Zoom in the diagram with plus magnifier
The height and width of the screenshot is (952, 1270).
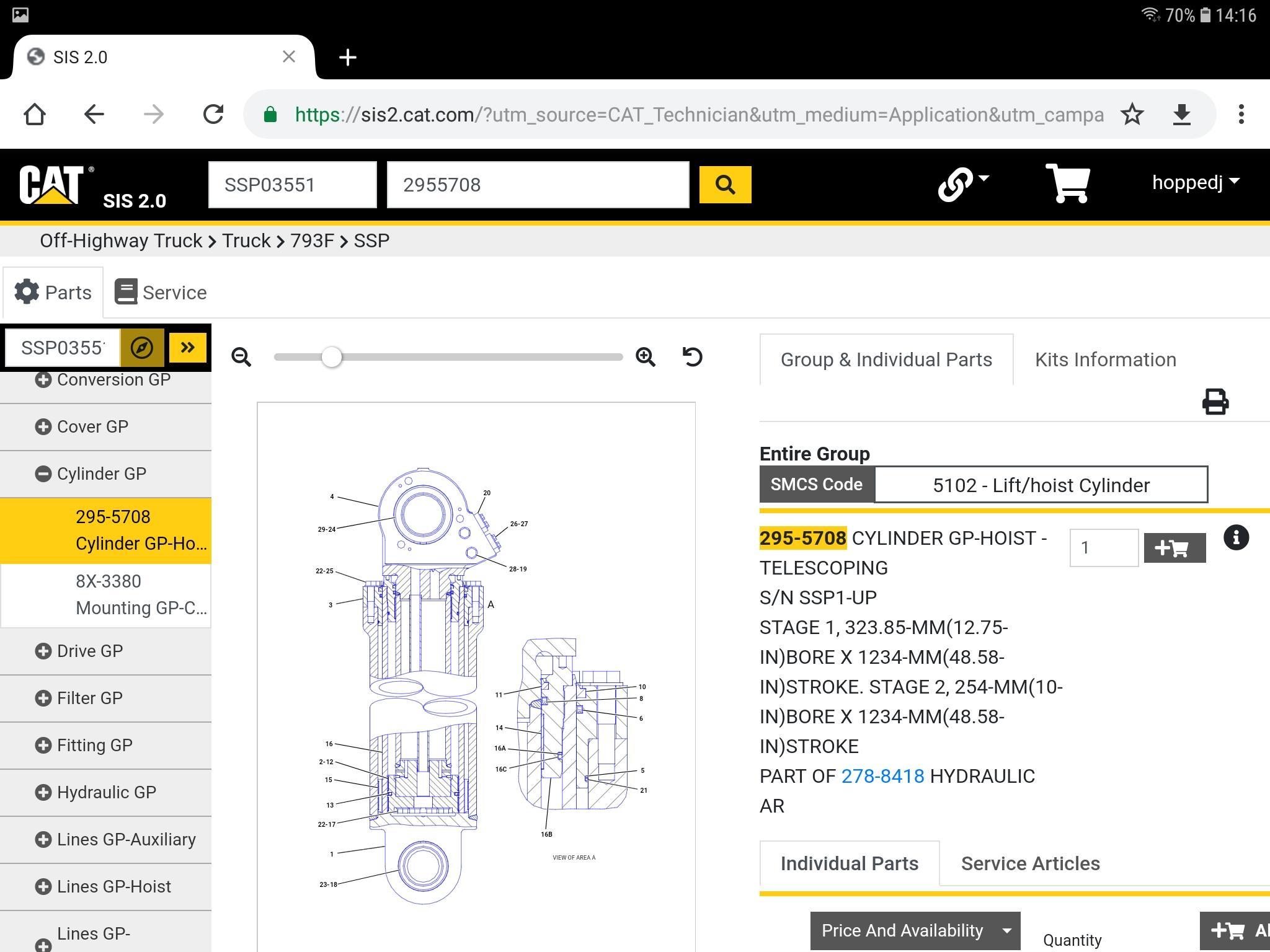646,357
